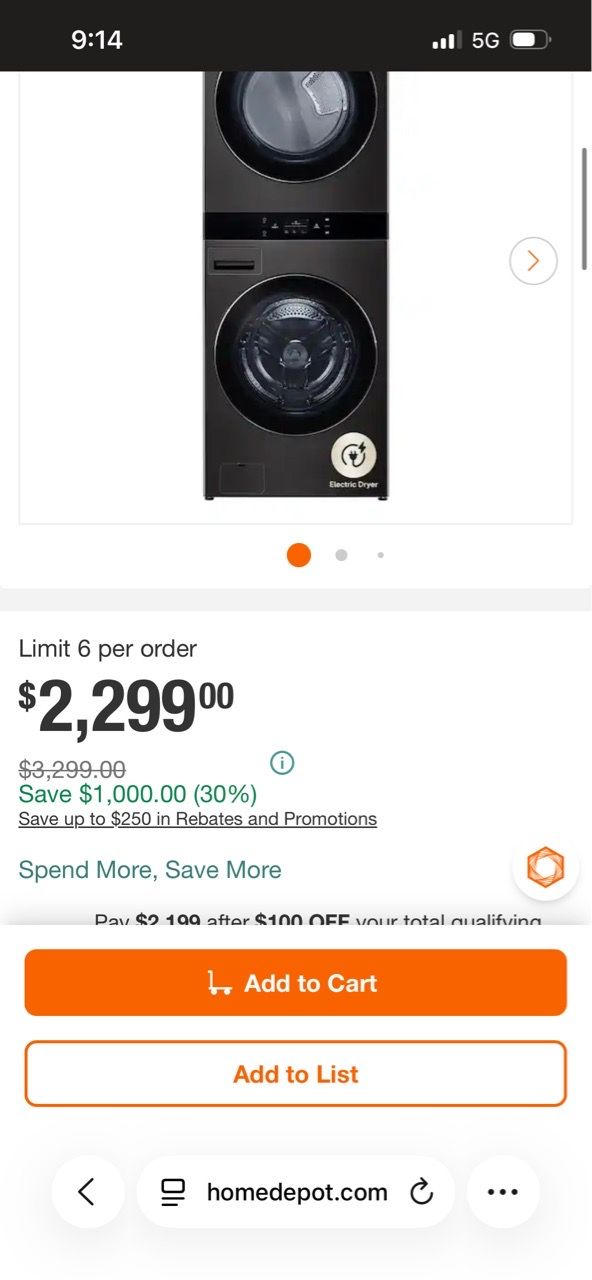
Task: Select the first orange carousel dot
Action: click(299, 555)
